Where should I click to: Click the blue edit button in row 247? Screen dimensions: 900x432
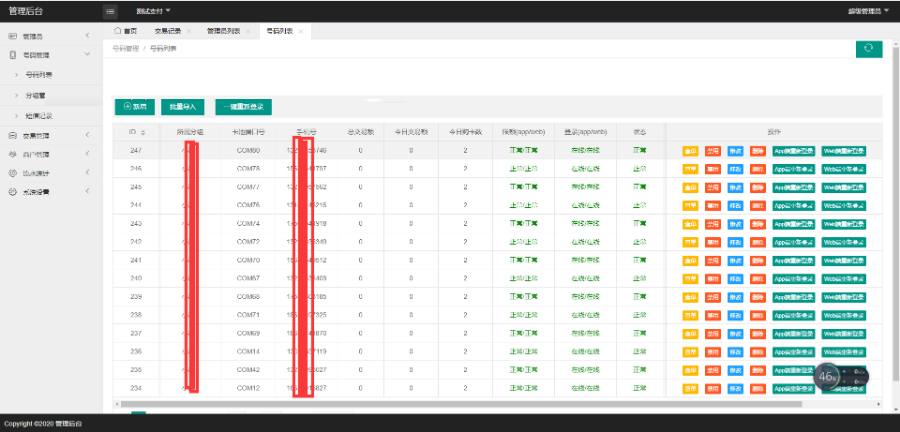[736, 151]
